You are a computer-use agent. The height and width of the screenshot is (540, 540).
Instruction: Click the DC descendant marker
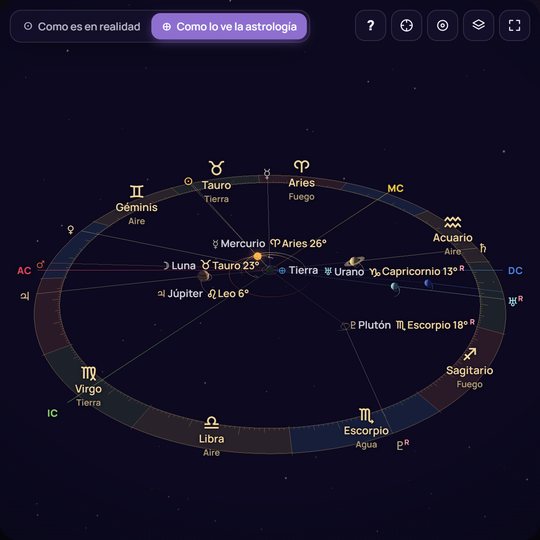515,271
